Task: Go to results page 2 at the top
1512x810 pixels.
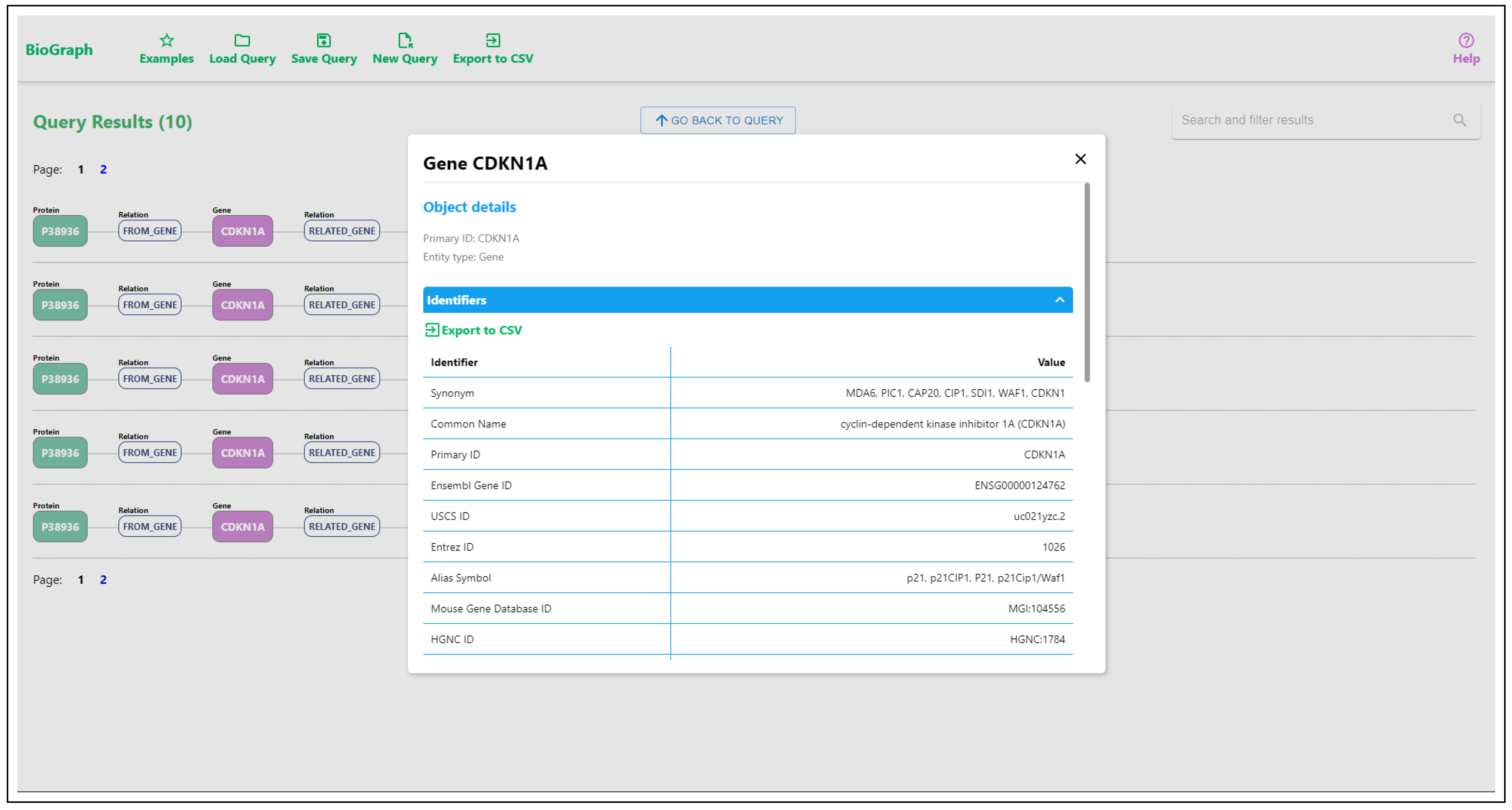Action: (103, 170)
